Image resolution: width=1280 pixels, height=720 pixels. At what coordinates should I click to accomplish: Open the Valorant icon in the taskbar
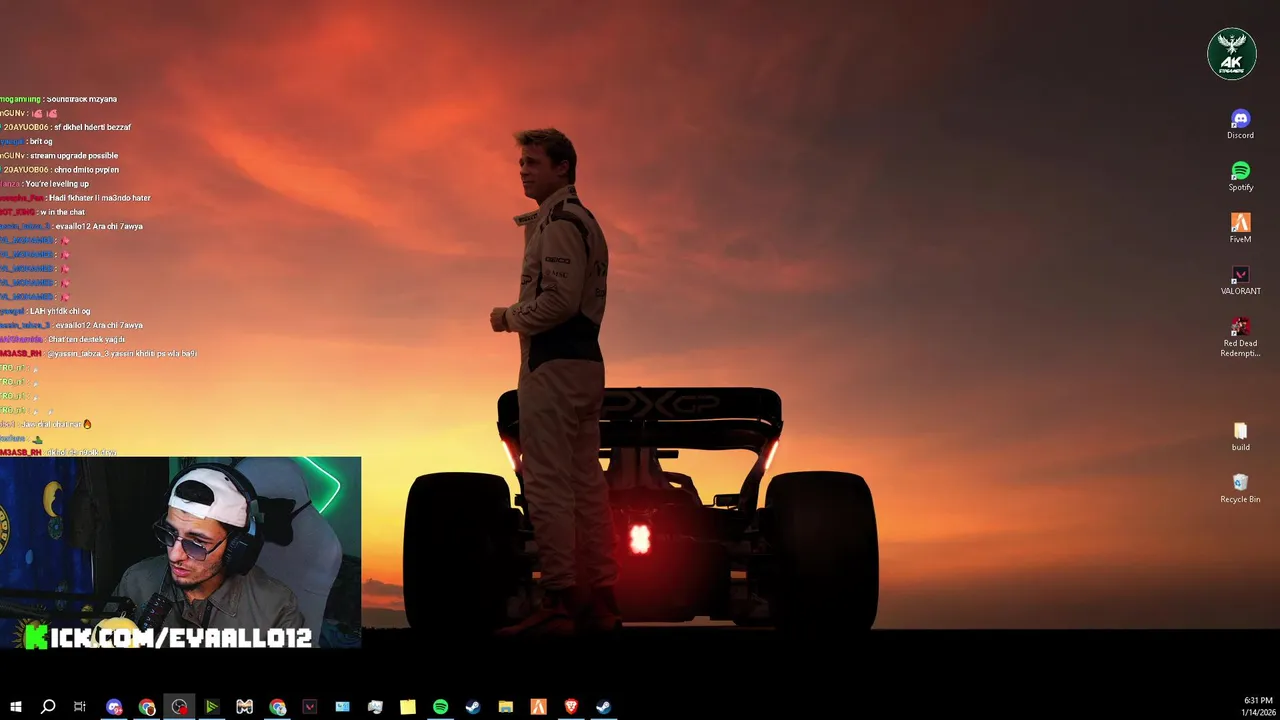coord(310,707)
